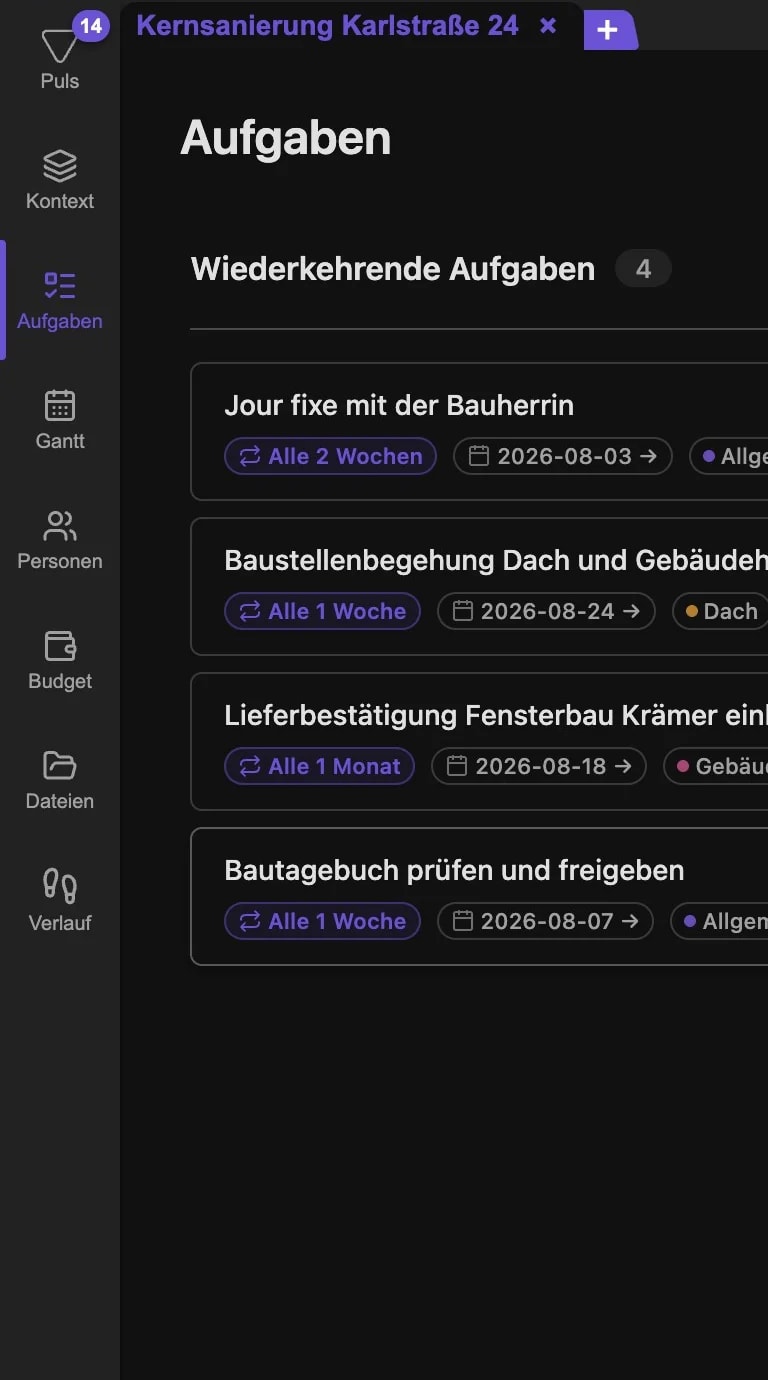Click the Dach category tag
768x1380 pixels.
click(x=720, y=611)
